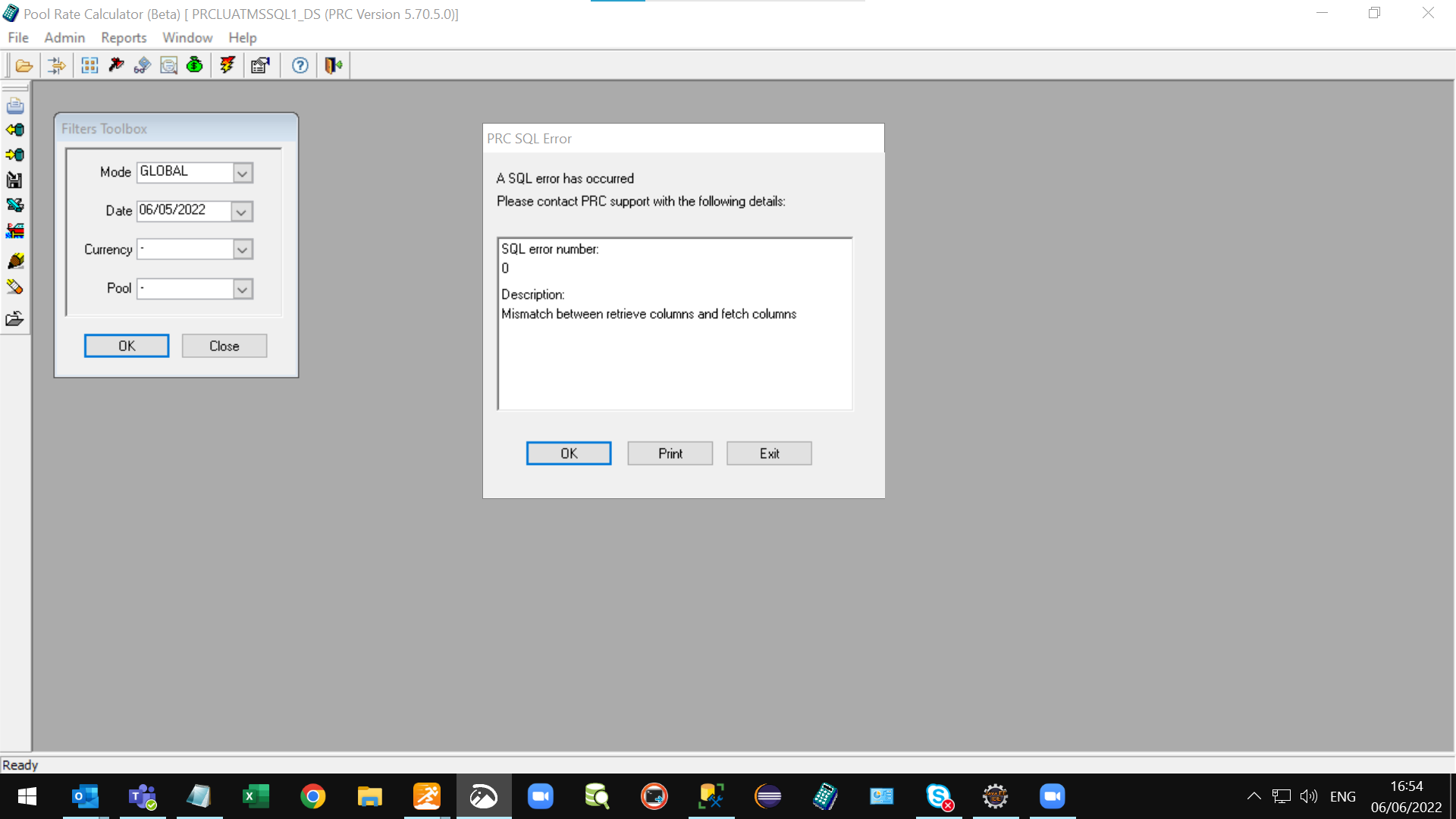Image resolution: width=1456 pixels, height=819 pixels.
Task: Expand the Currency dropdown list
Action: pyautogui.click(x=242, y=249)
